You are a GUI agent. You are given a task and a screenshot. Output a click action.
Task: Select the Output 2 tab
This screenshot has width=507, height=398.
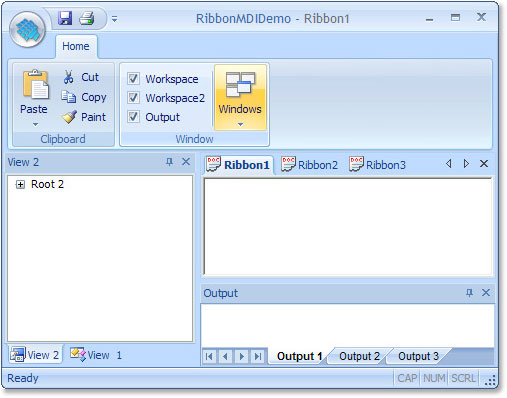click(x=359, y=356)
